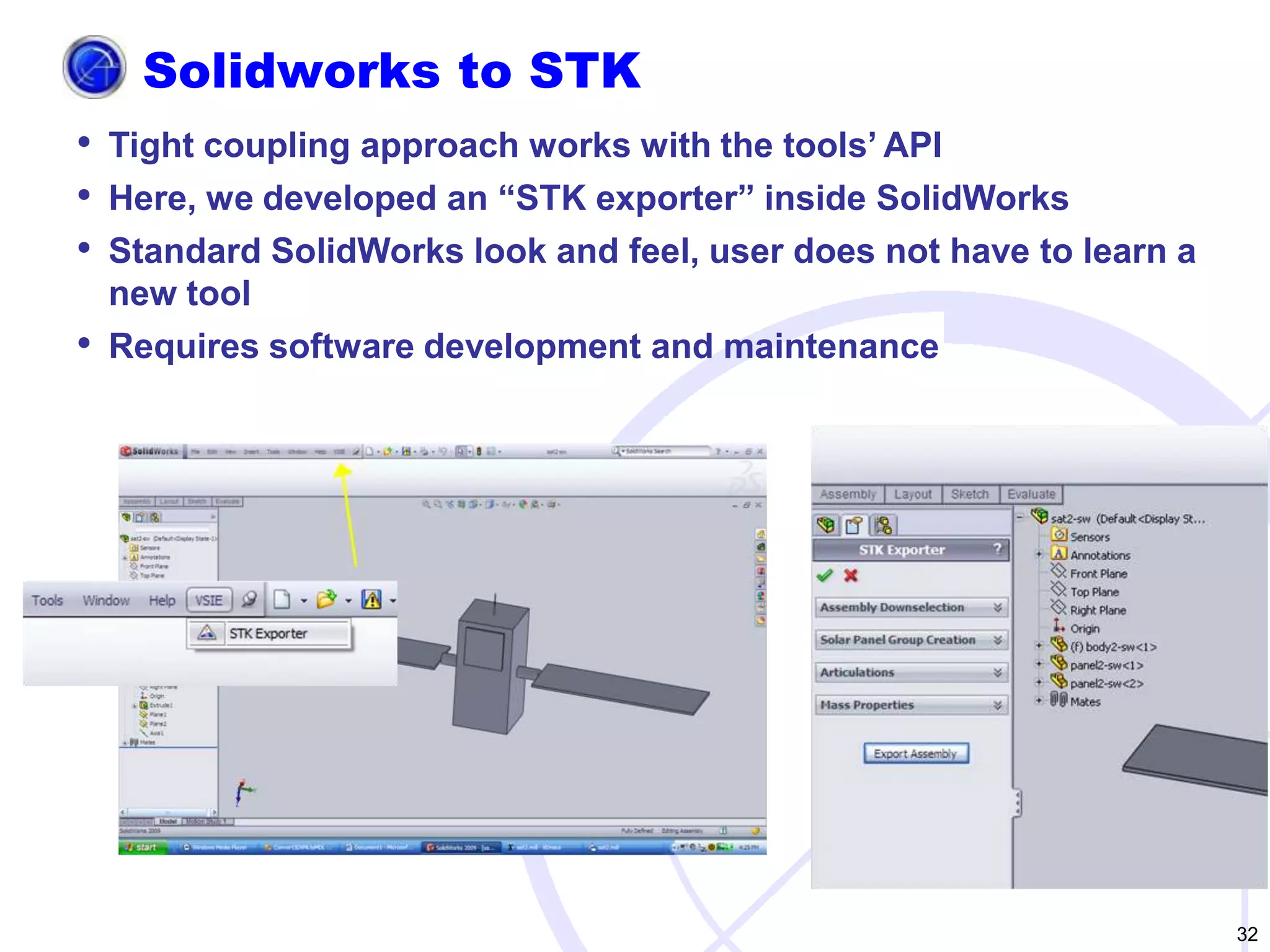Expand the Mass Properties section

click(x=912, y=705)
